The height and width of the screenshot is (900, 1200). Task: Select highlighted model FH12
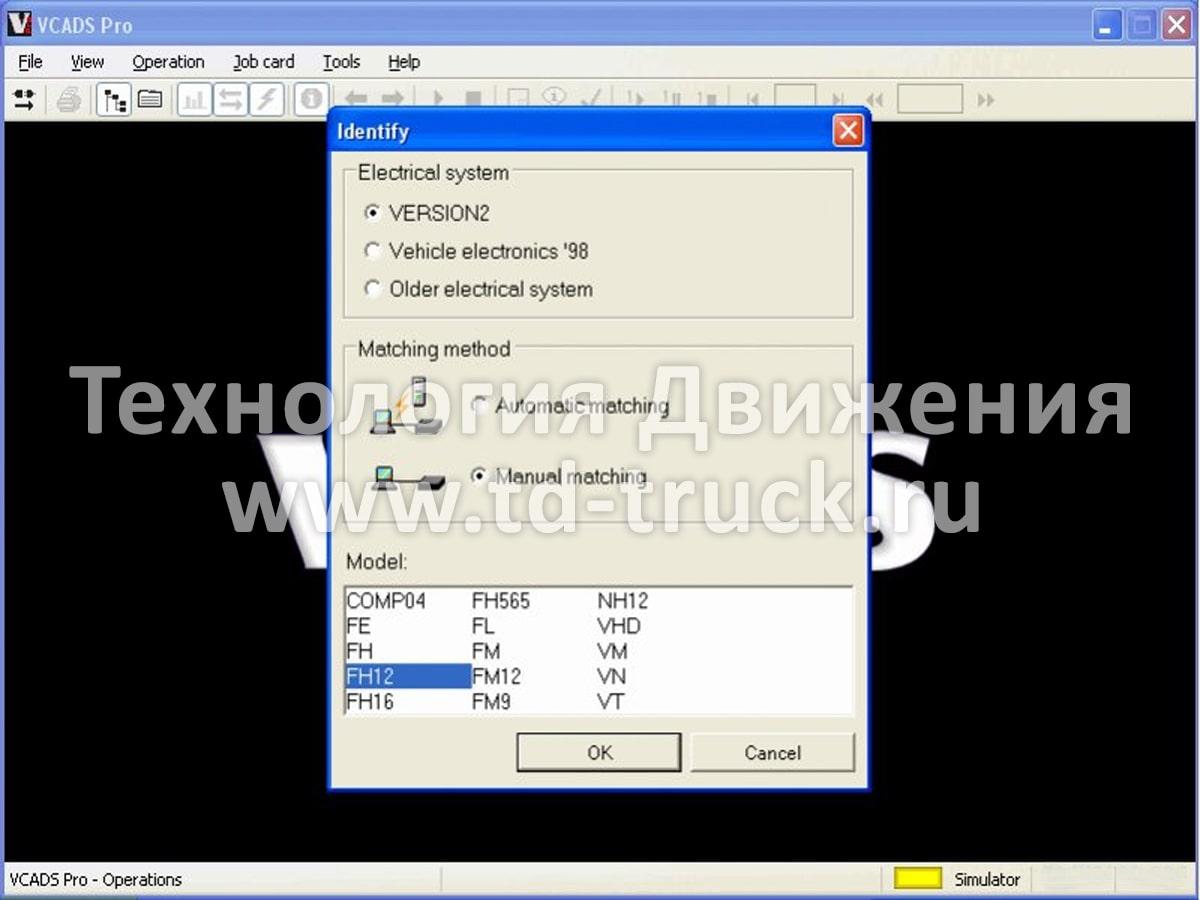point(408,676)
